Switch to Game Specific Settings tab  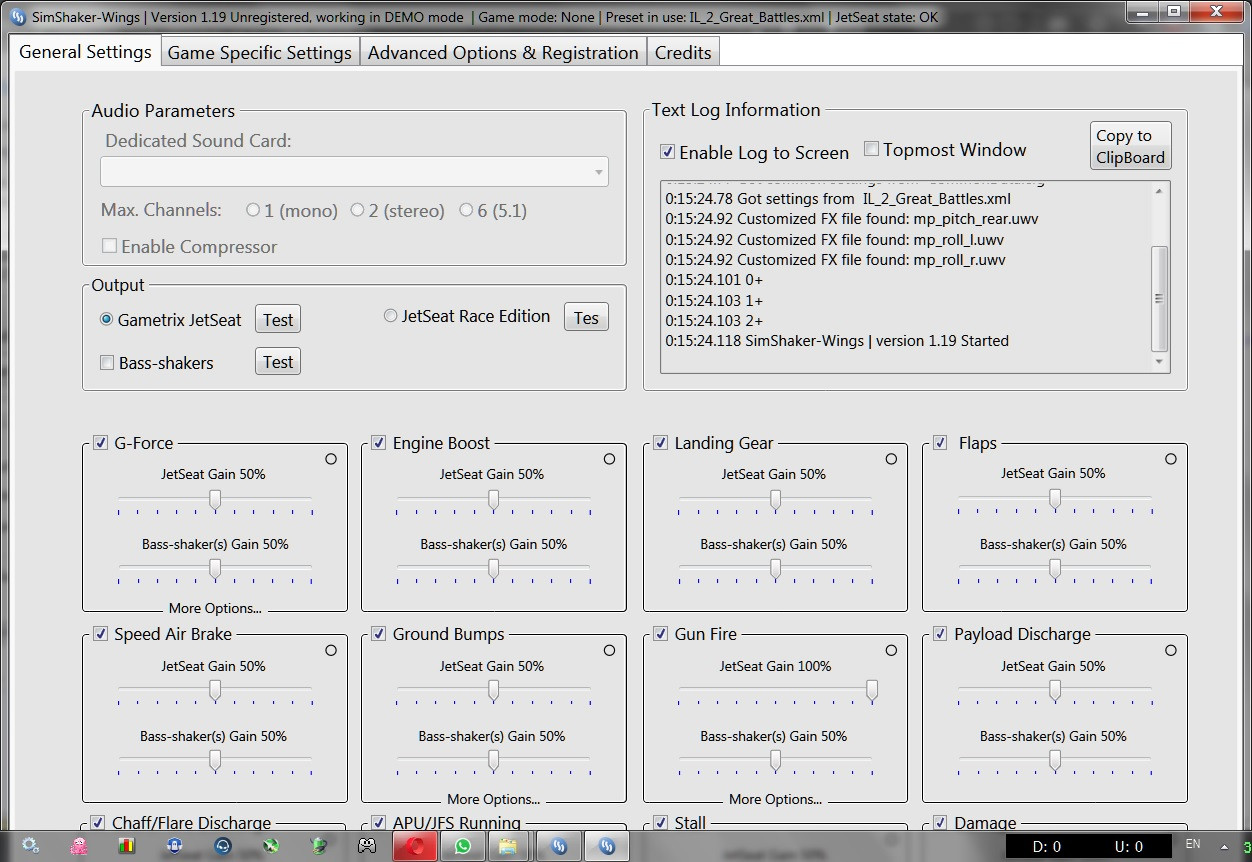(x=260, y=53)
